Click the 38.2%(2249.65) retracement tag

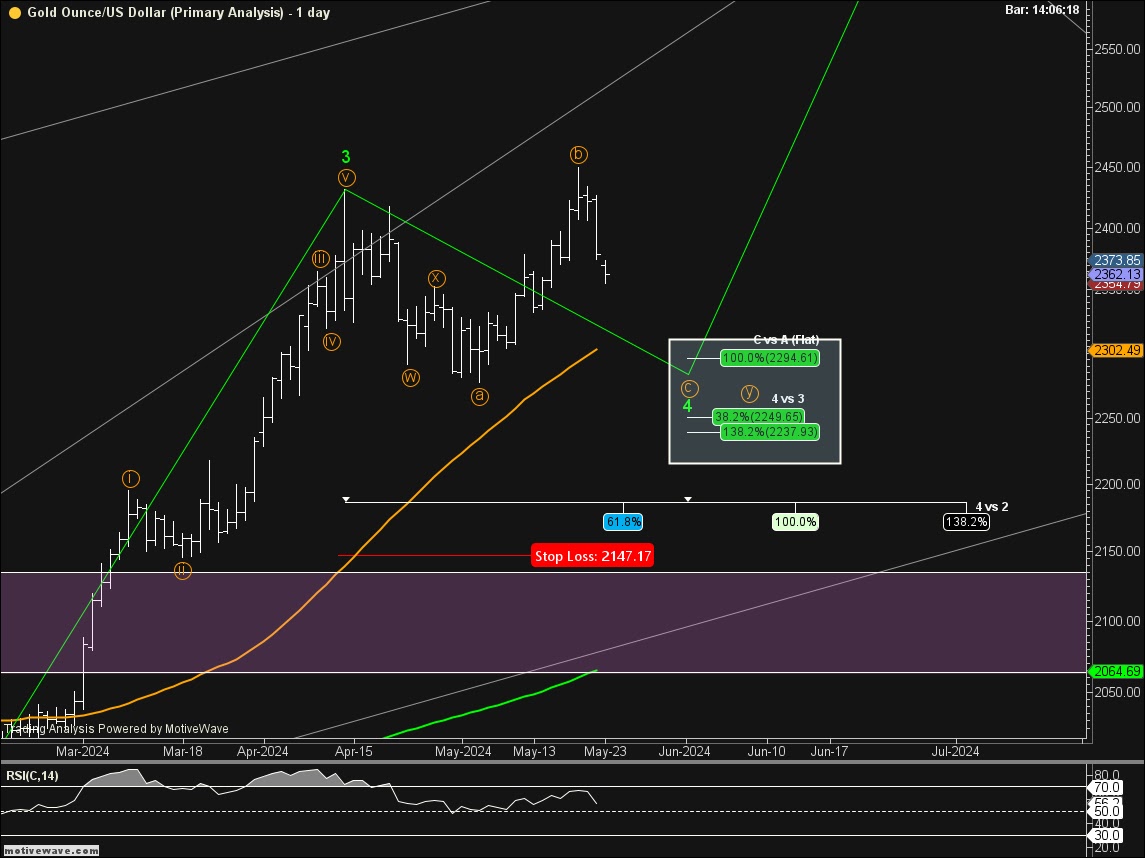click(759, 416)
